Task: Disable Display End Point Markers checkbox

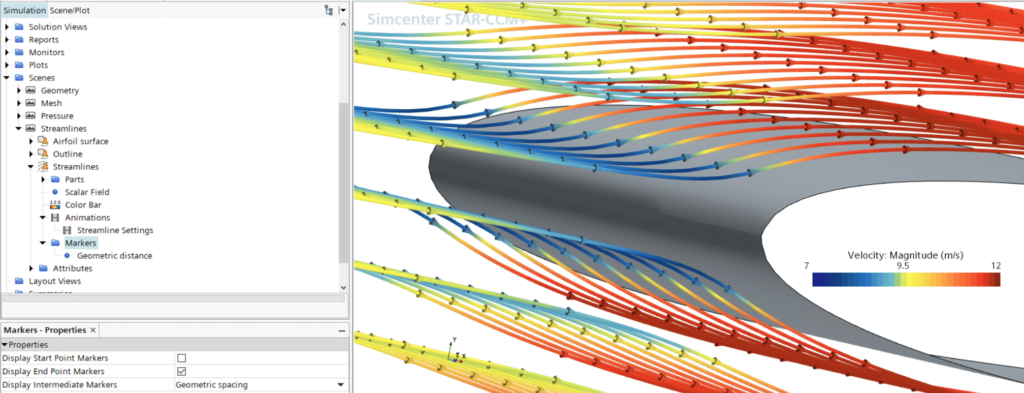Action: click(x=182, y=371)
